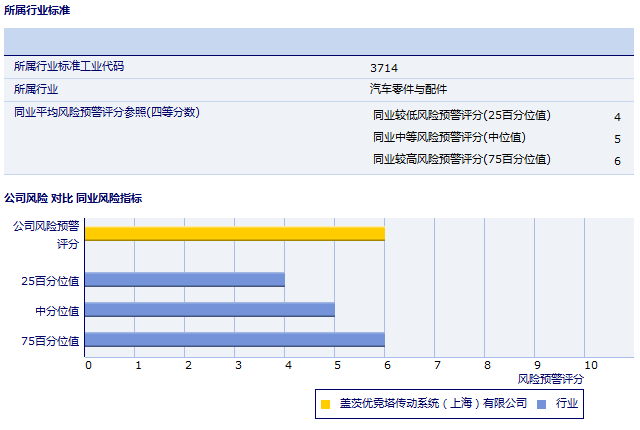640x430 pixels.
Task: Click the 公司风险 对比 同业风险指标 heading
Action: tap(72, 198)
